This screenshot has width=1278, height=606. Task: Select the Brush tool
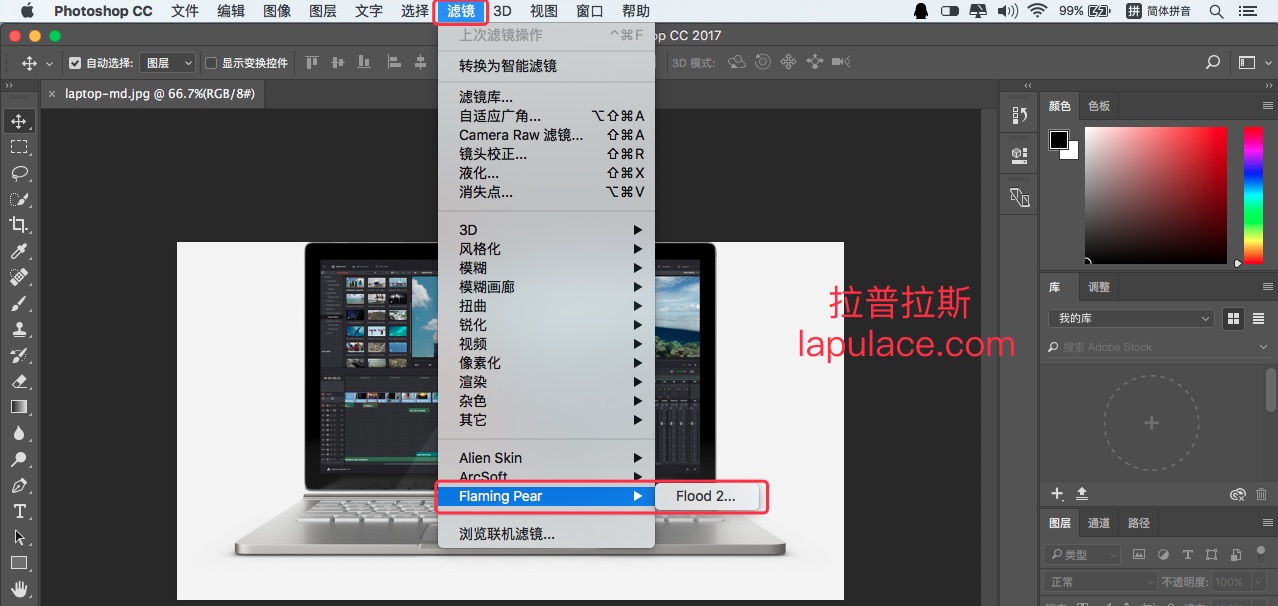[x=19, y=303]
